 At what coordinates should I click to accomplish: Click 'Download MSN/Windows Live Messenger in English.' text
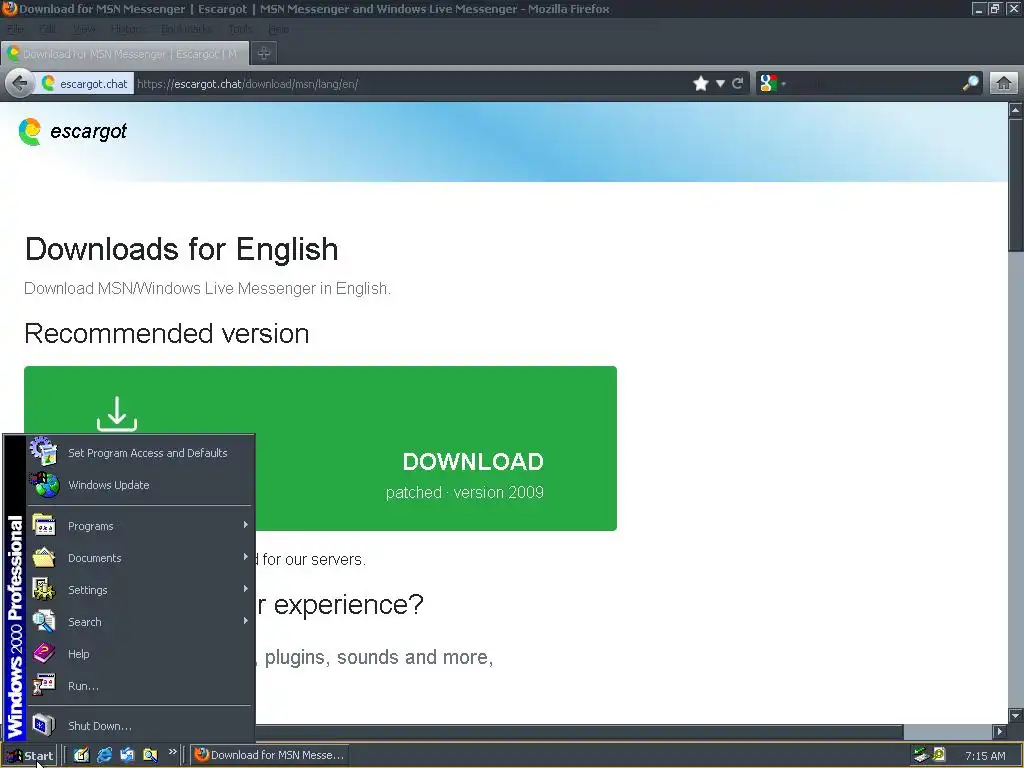click(208, 288)
